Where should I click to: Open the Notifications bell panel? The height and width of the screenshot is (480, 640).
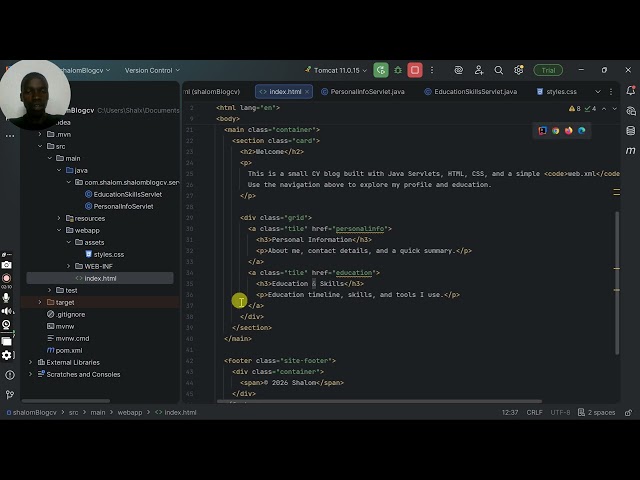(631, 91)
